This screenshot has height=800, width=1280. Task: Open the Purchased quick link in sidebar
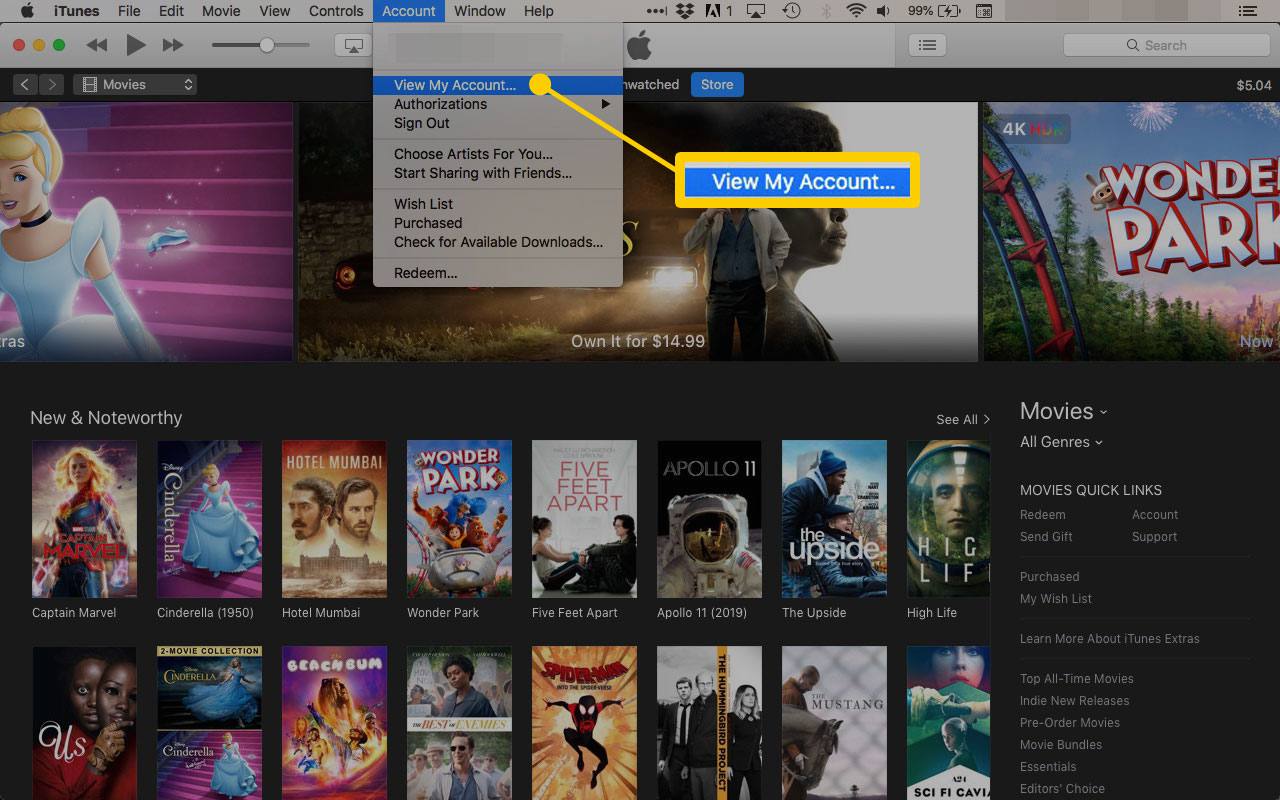click(1049, 577)
